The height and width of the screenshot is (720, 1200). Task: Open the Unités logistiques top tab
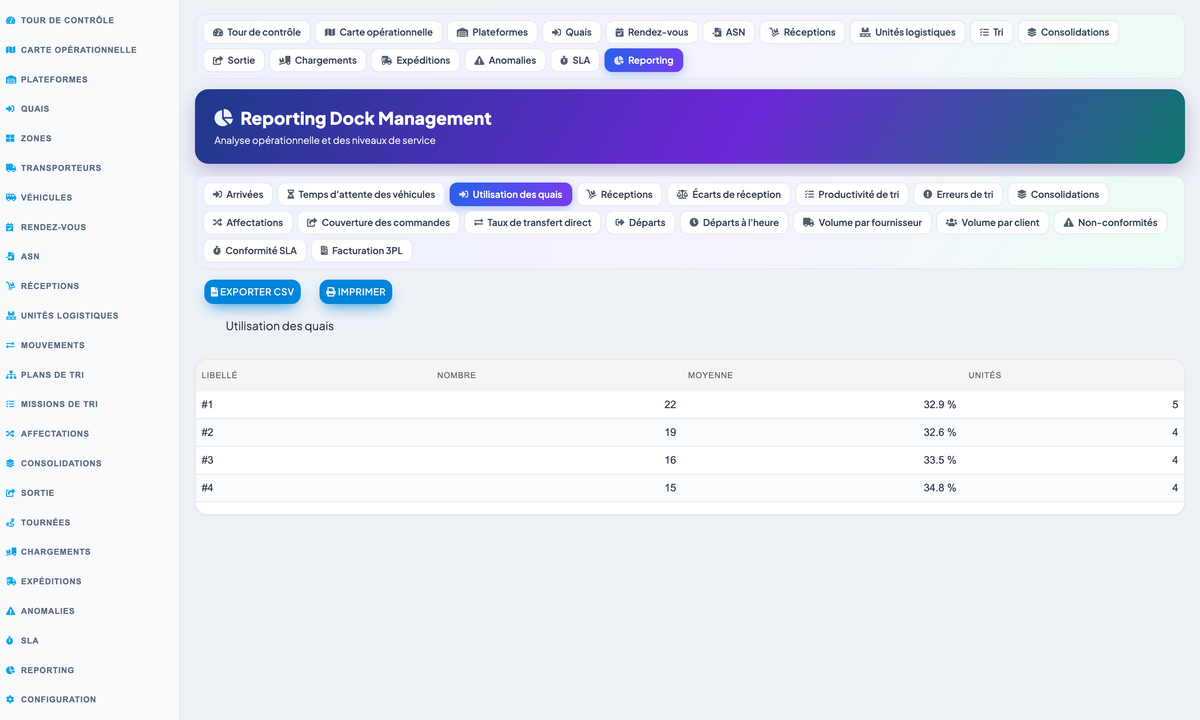(x=908, y=32)
